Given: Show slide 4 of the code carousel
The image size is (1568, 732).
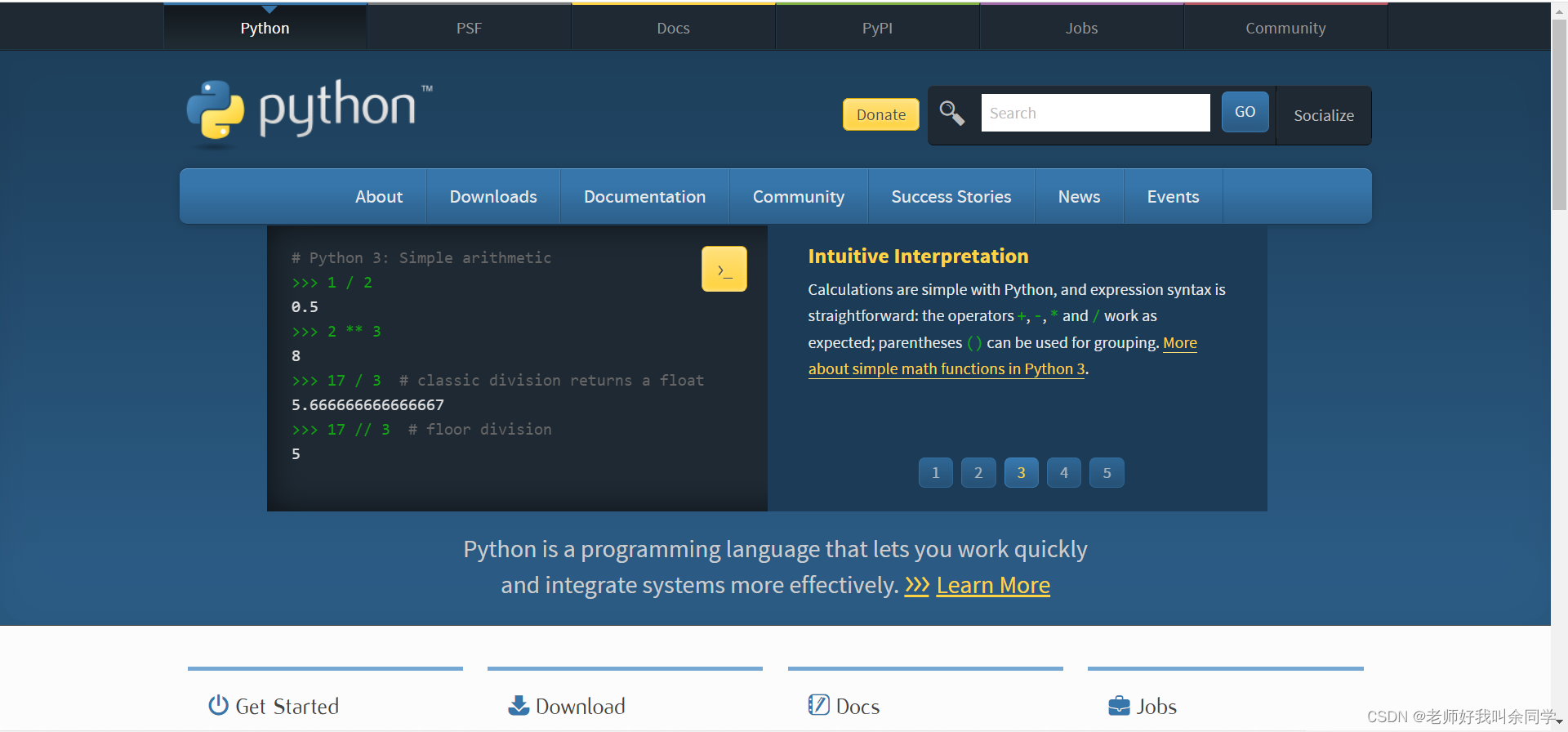Looking at the screenshot, I should [1064, 472].
